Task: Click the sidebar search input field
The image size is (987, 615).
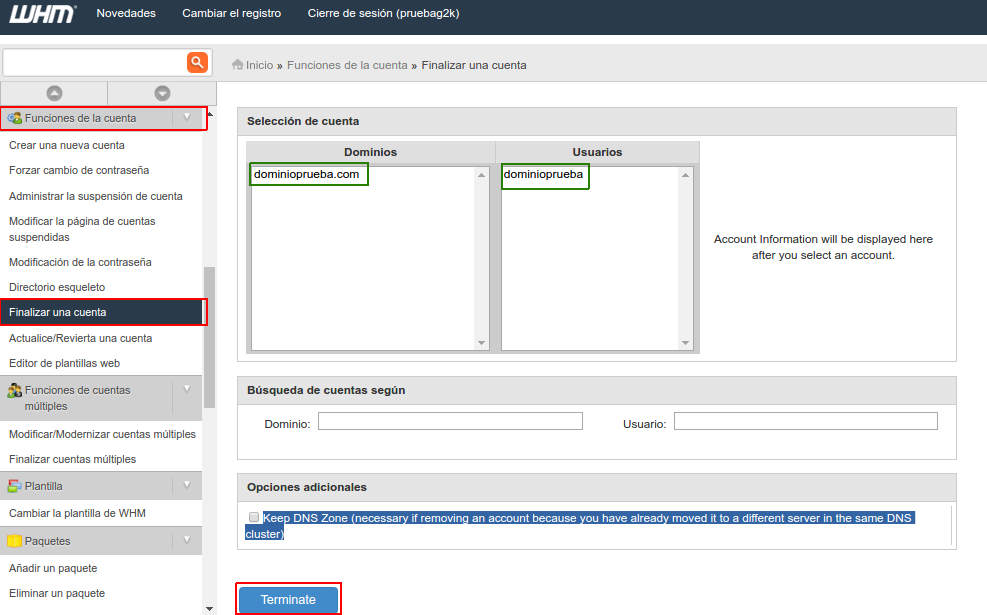Action: (x=94, y=62)
